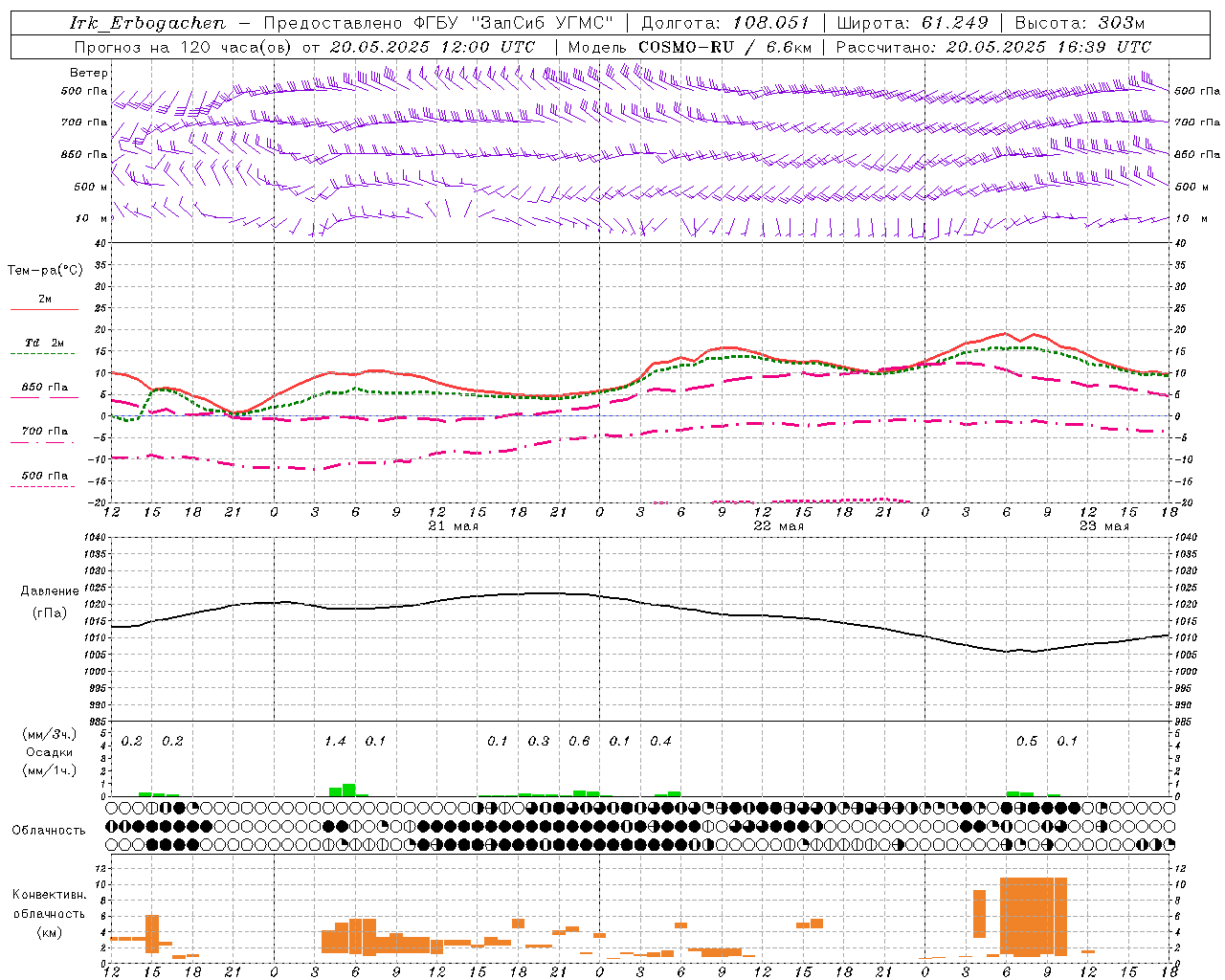The image size is (1225, 980).
Task: Click the 0.6 precipitation total value
Action: tap(579, 741)
